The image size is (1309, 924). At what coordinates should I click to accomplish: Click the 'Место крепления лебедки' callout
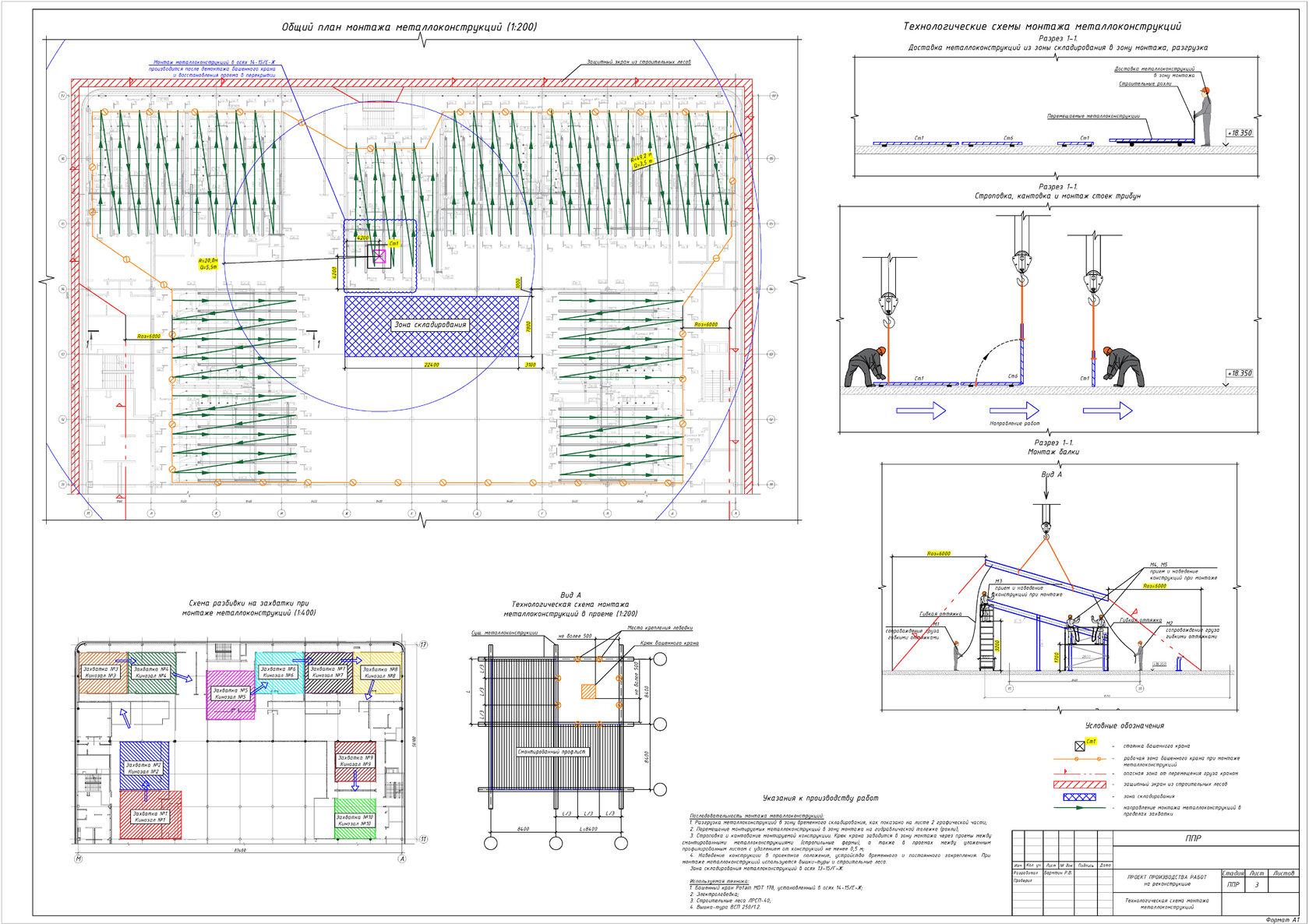660,628
